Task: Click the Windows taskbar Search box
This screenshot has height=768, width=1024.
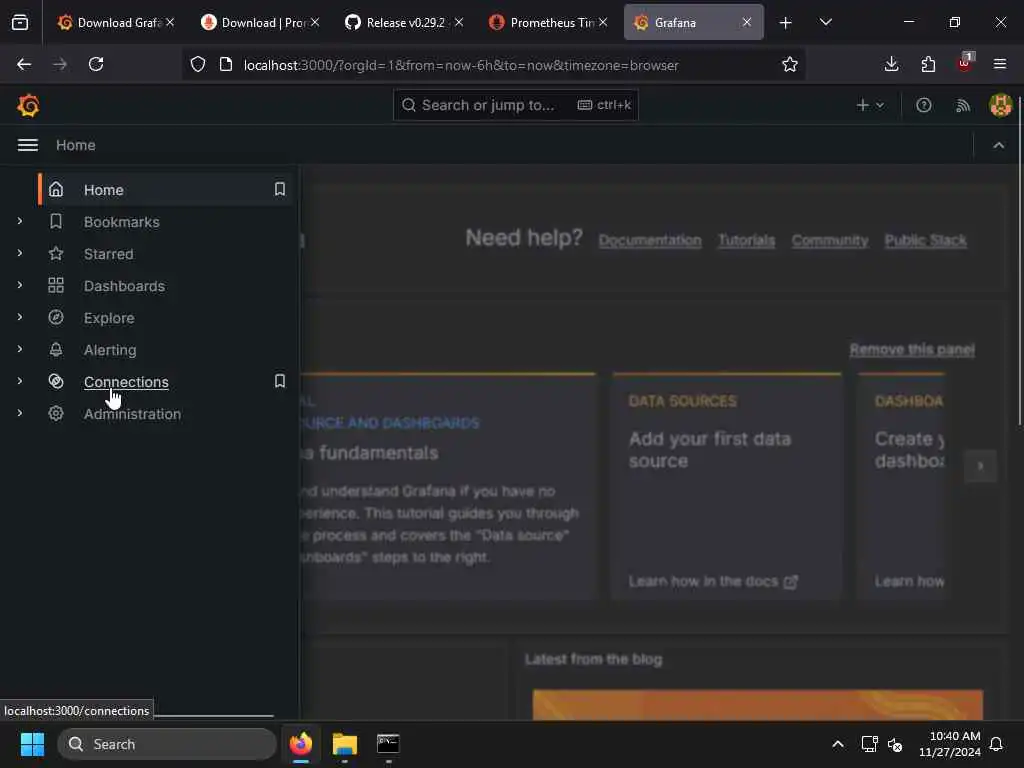Action: (x=167, y=744)
